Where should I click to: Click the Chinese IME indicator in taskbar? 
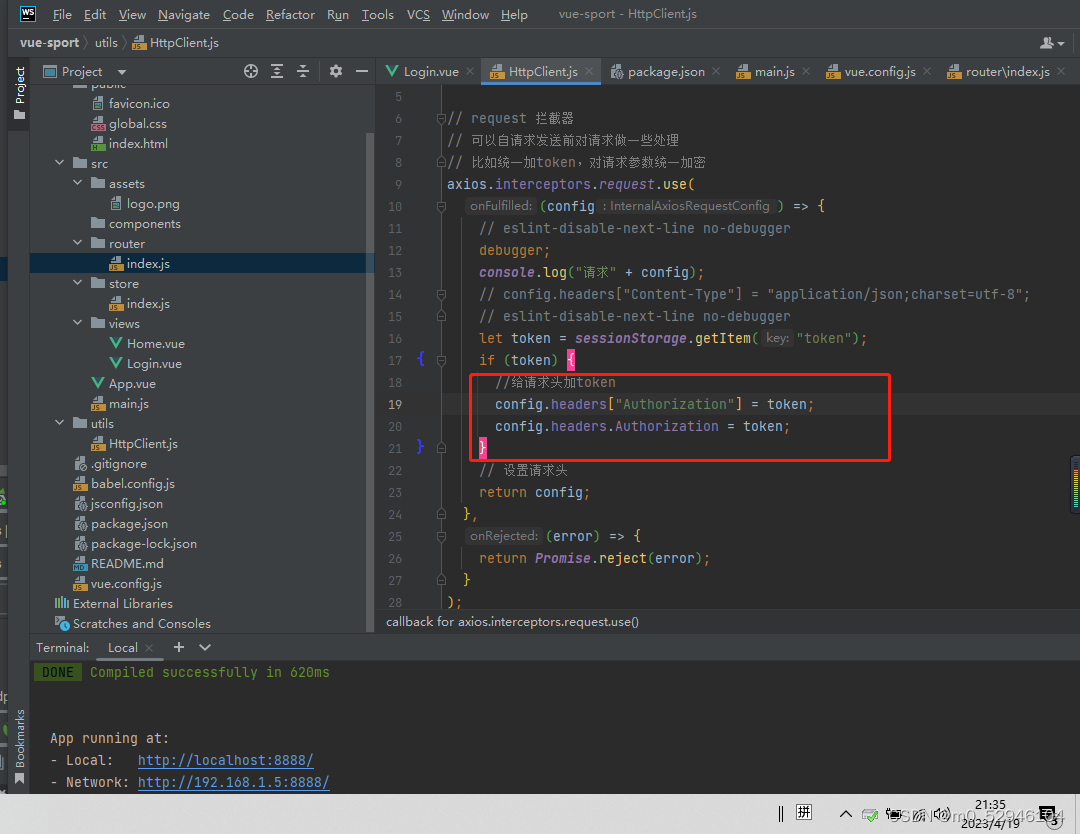[x=804, y=813]
